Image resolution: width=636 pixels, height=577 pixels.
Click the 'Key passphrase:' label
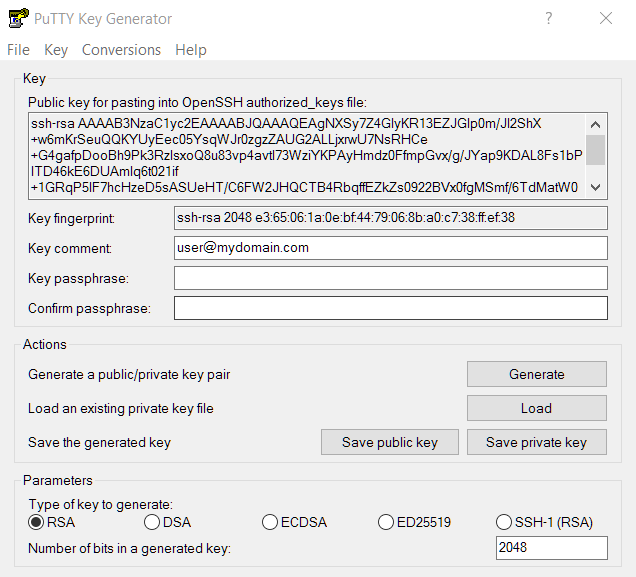coord(78,279)
